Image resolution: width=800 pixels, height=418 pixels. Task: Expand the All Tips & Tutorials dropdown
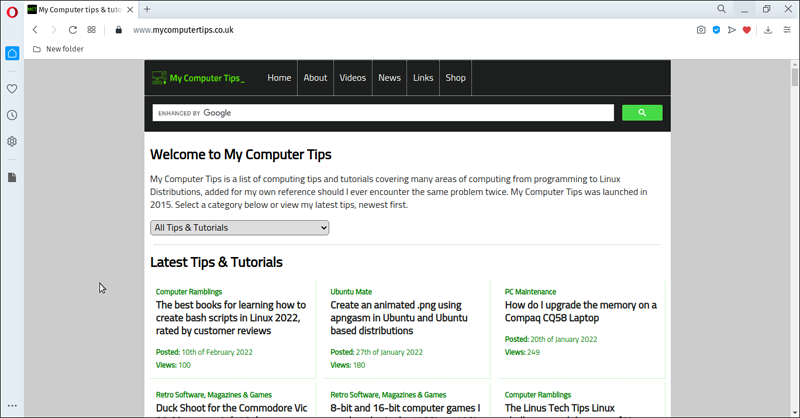tap(239, 228)
